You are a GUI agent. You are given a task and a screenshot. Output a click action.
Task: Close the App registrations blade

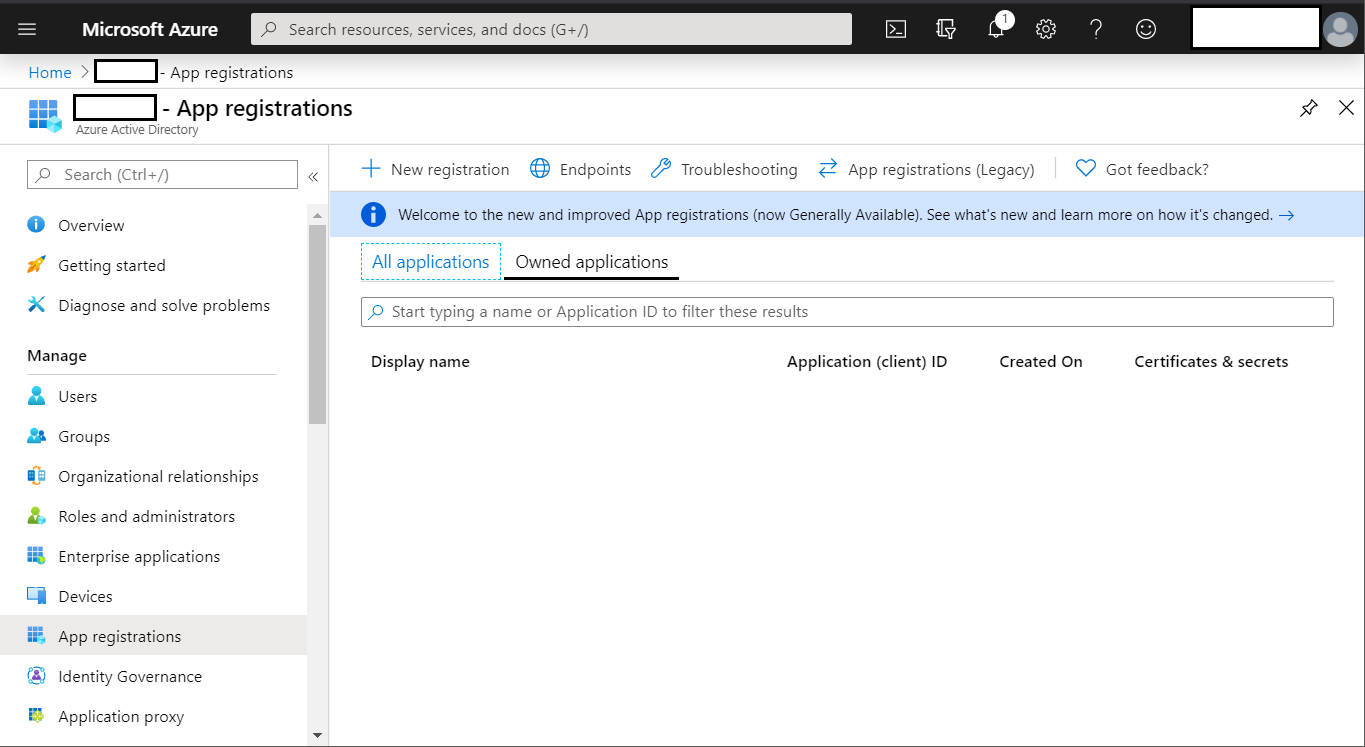[x=1346, y=108]
